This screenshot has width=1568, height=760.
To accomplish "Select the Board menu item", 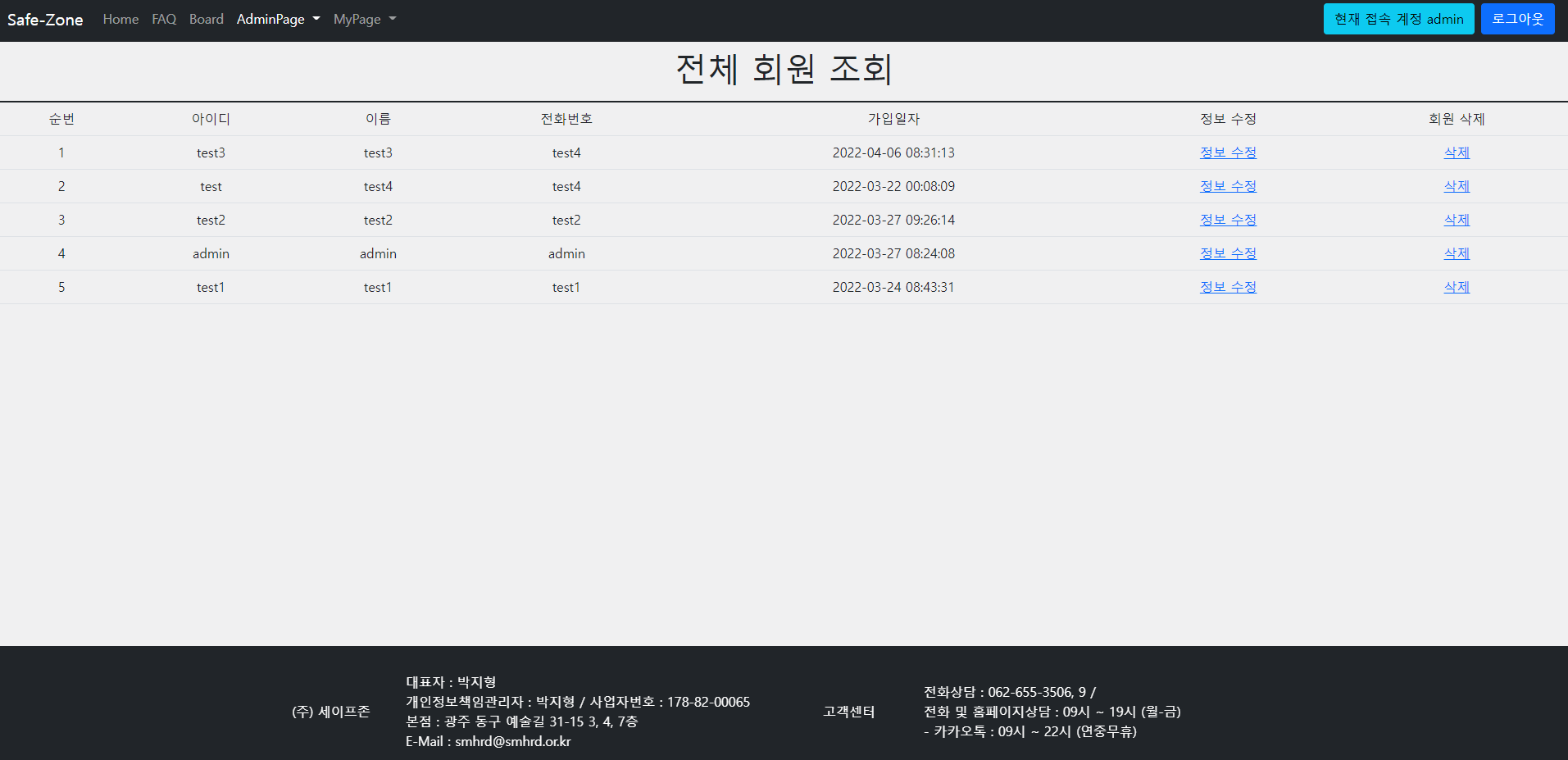I will tap(206, 19).
